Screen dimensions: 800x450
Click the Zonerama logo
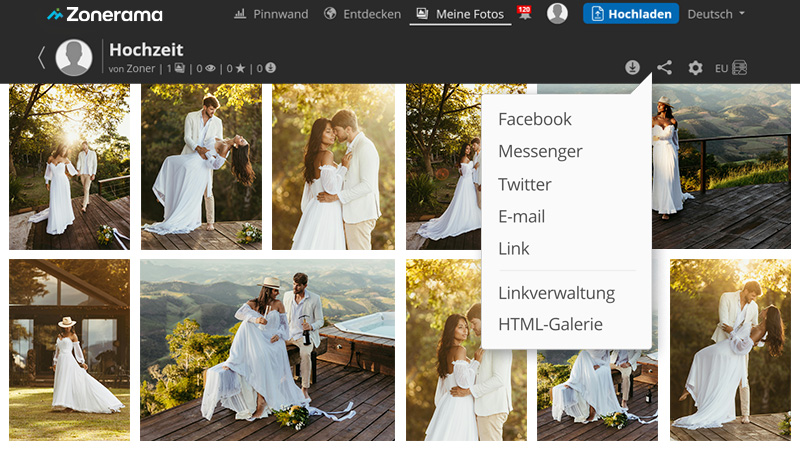(x=104, y=14)
